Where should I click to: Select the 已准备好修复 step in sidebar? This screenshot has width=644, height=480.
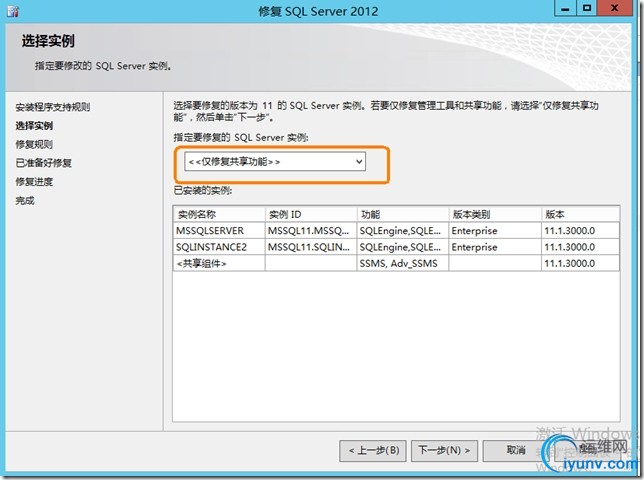(44, 163)
